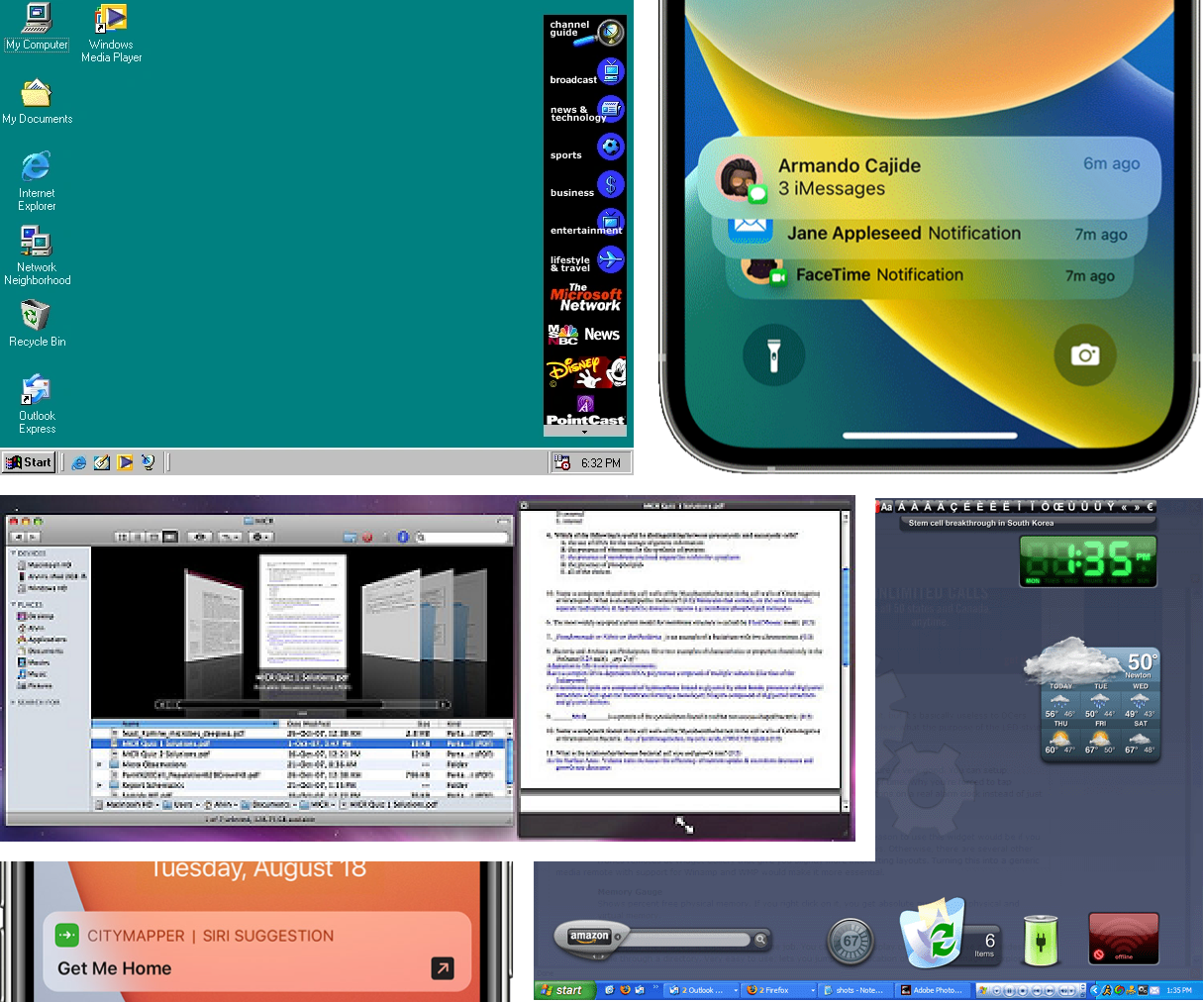
Task: Toggle the lock screen flashlight
Action: point(773,354)
